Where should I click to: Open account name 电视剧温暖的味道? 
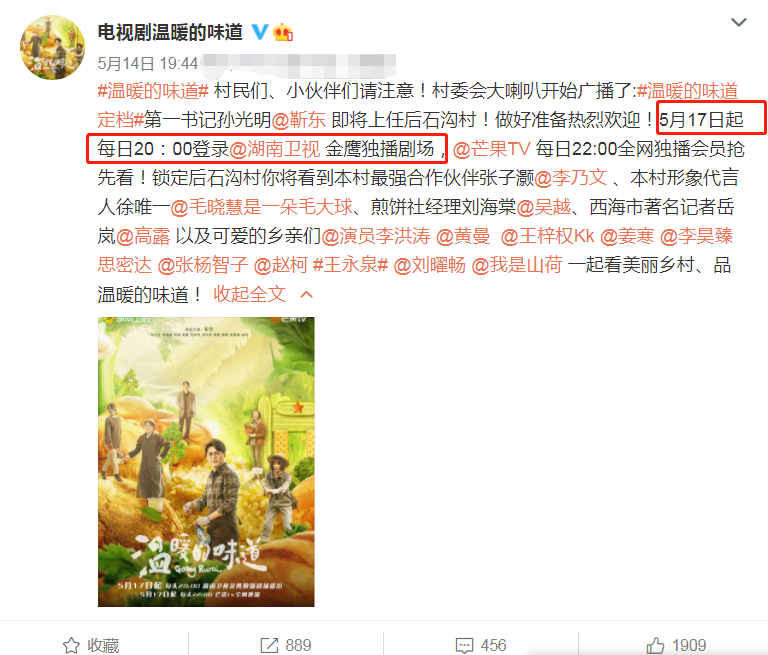[170, 32]
